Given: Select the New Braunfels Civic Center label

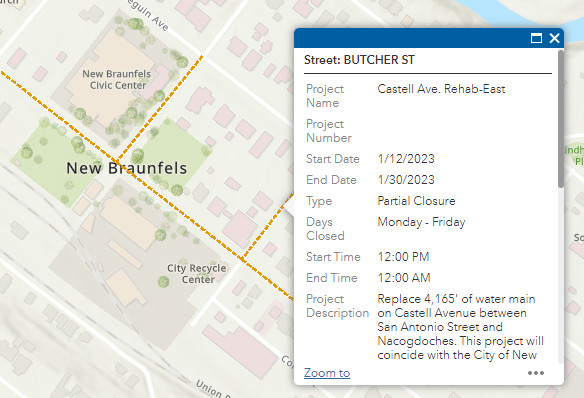Looking at the screenshot, I should click(x=117, y=79).
